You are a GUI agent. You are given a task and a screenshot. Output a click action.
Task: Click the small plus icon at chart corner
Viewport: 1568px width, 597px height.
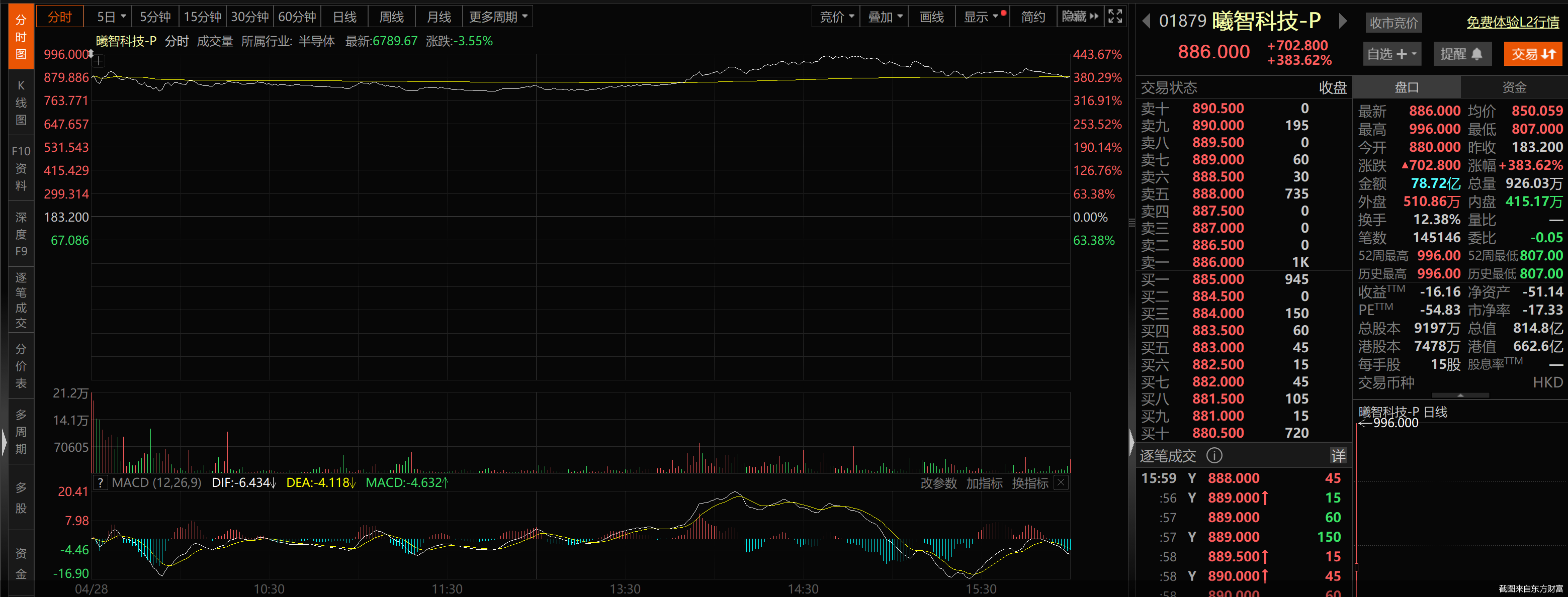click(98, 61)
